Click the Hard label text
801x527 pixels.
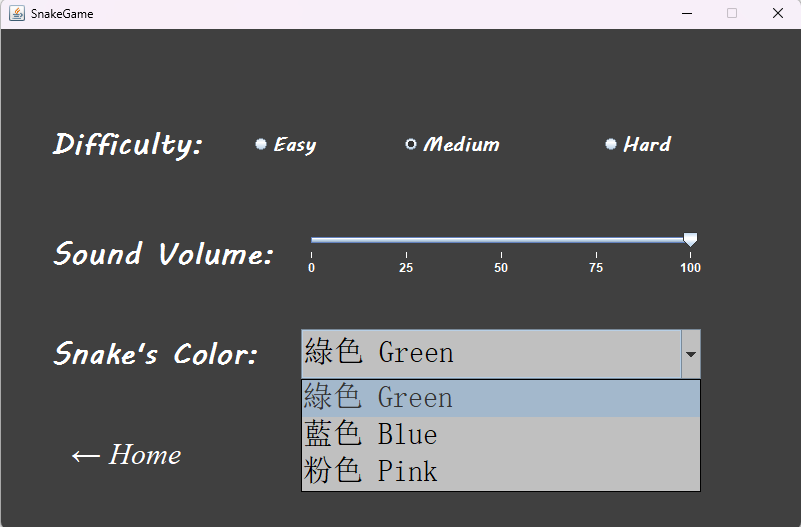pyautogui.click(x=647, y=145)
